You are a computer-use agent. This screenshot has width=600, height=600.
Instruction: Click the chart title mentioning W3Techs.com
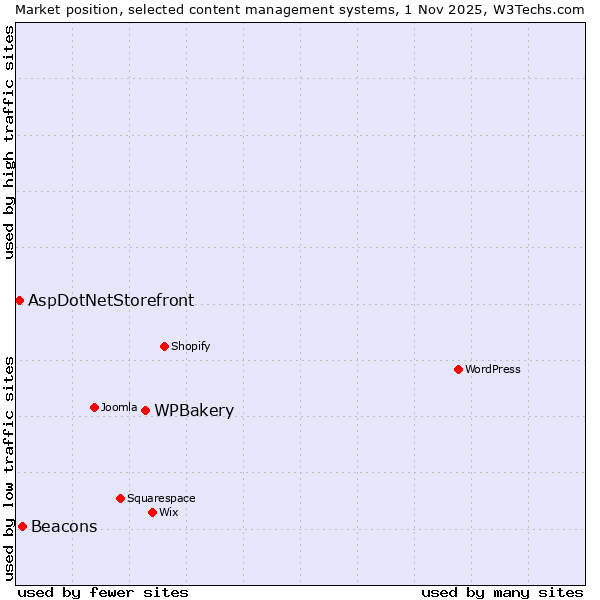click(300, 9)
